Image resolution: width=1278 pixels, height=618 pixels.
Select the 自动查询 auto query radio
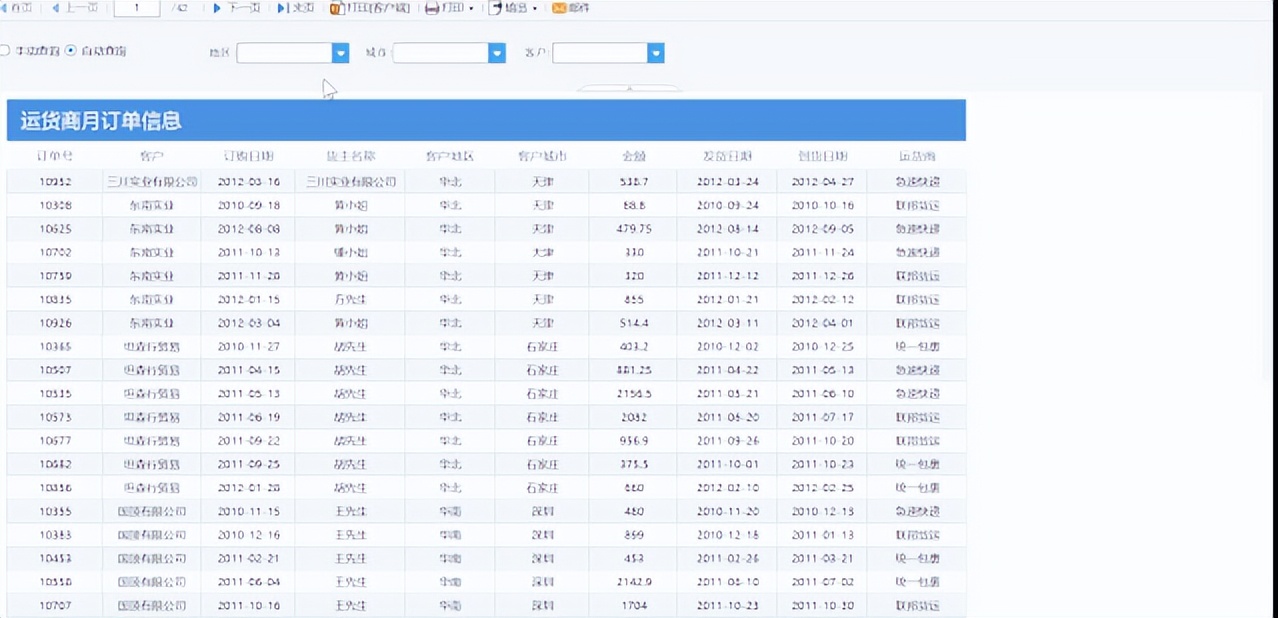click(71, 50)
